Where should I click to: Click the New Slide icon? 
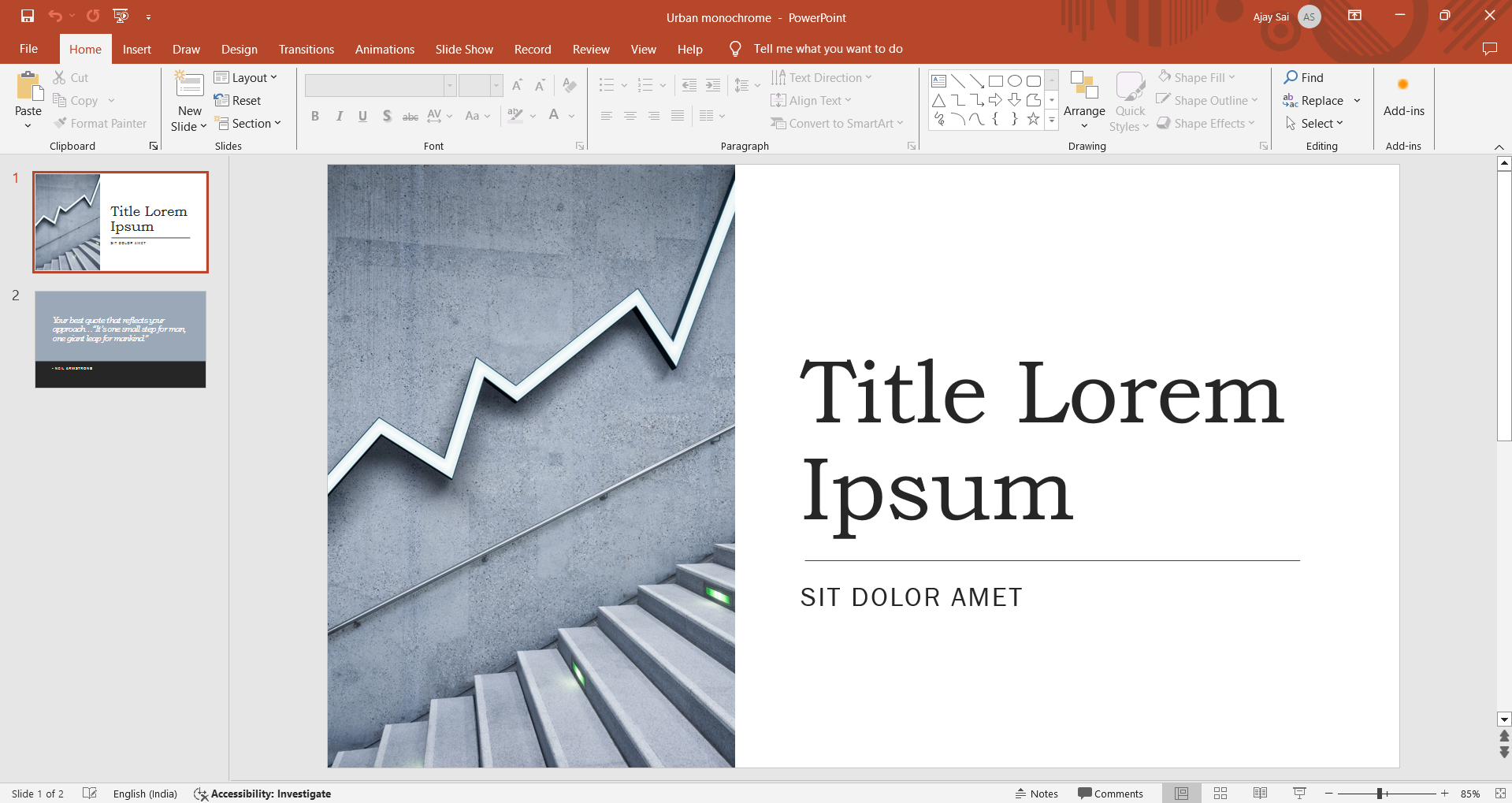coord(189,85)
